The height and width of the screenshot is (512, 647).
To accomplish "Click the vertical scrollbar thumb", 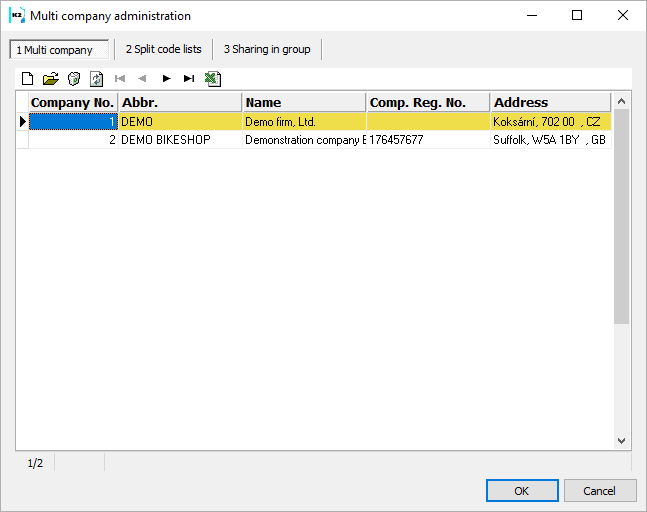I will 621,216.
